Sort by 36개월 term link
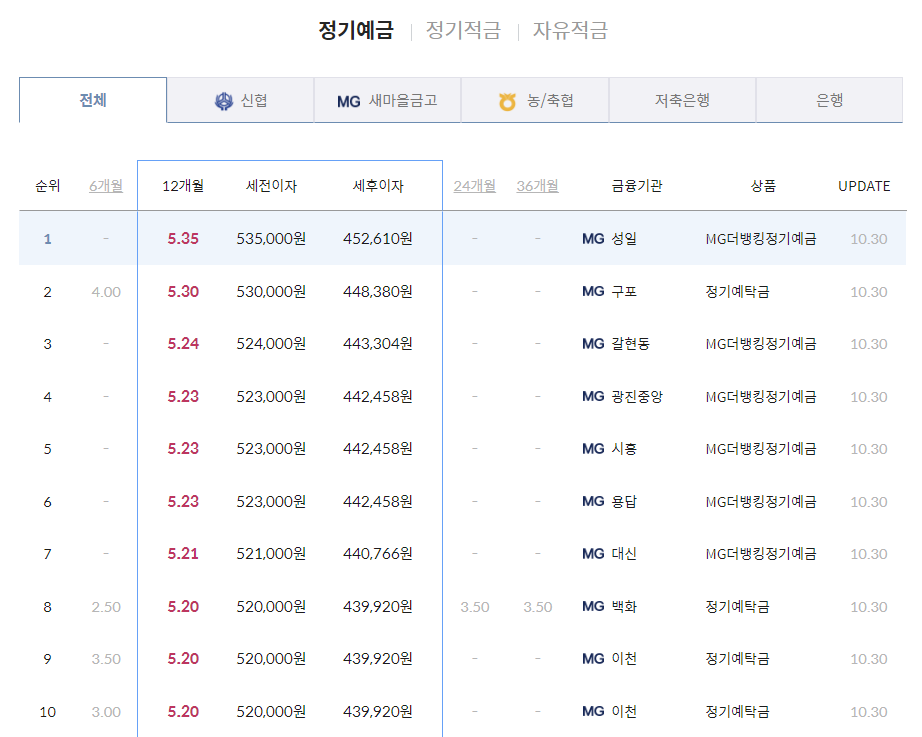This screenshot has width=922, height=737. [537, 186]
